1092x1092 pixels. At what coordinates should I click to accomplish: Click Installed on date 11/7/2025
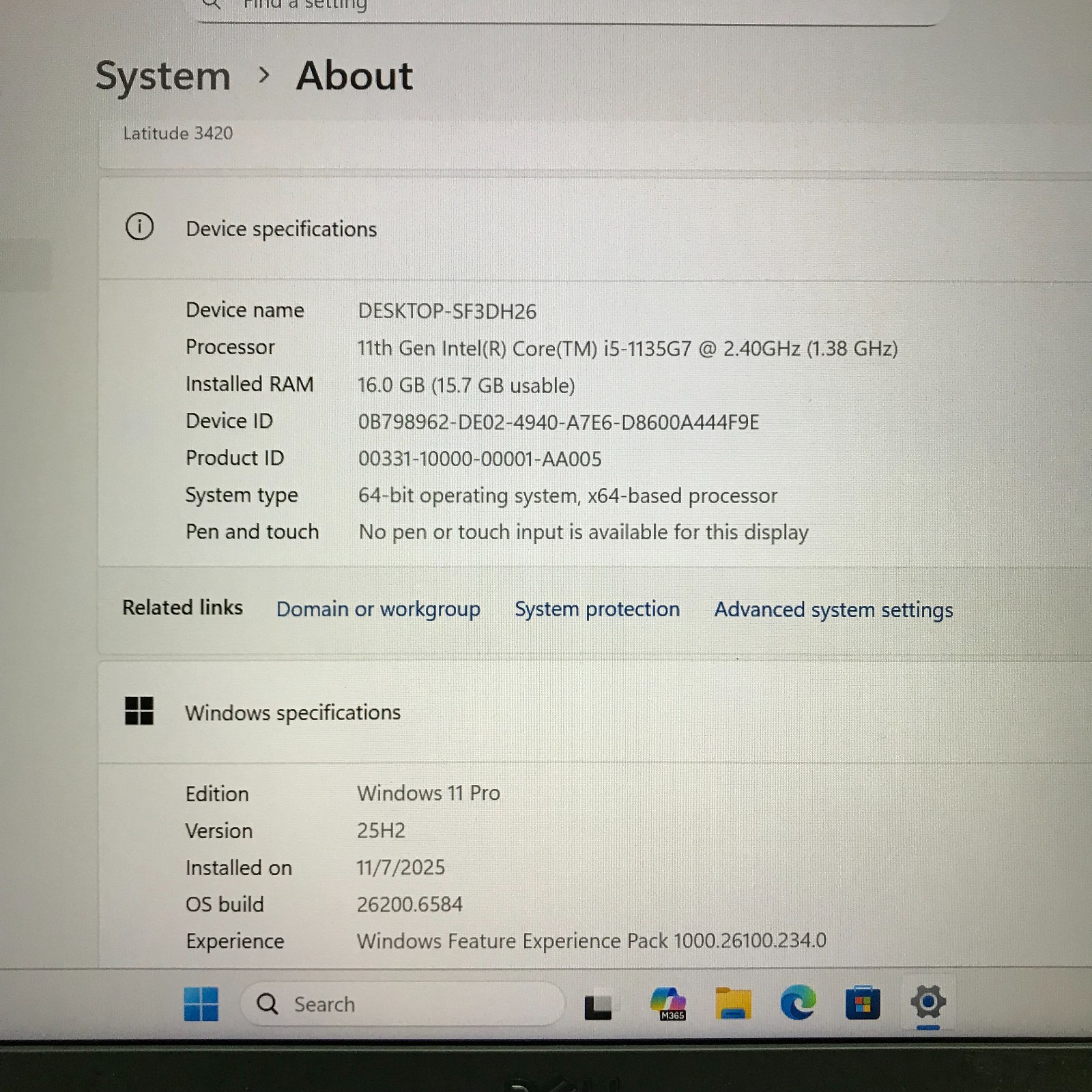pyautogui.click(x=401, y=867)
